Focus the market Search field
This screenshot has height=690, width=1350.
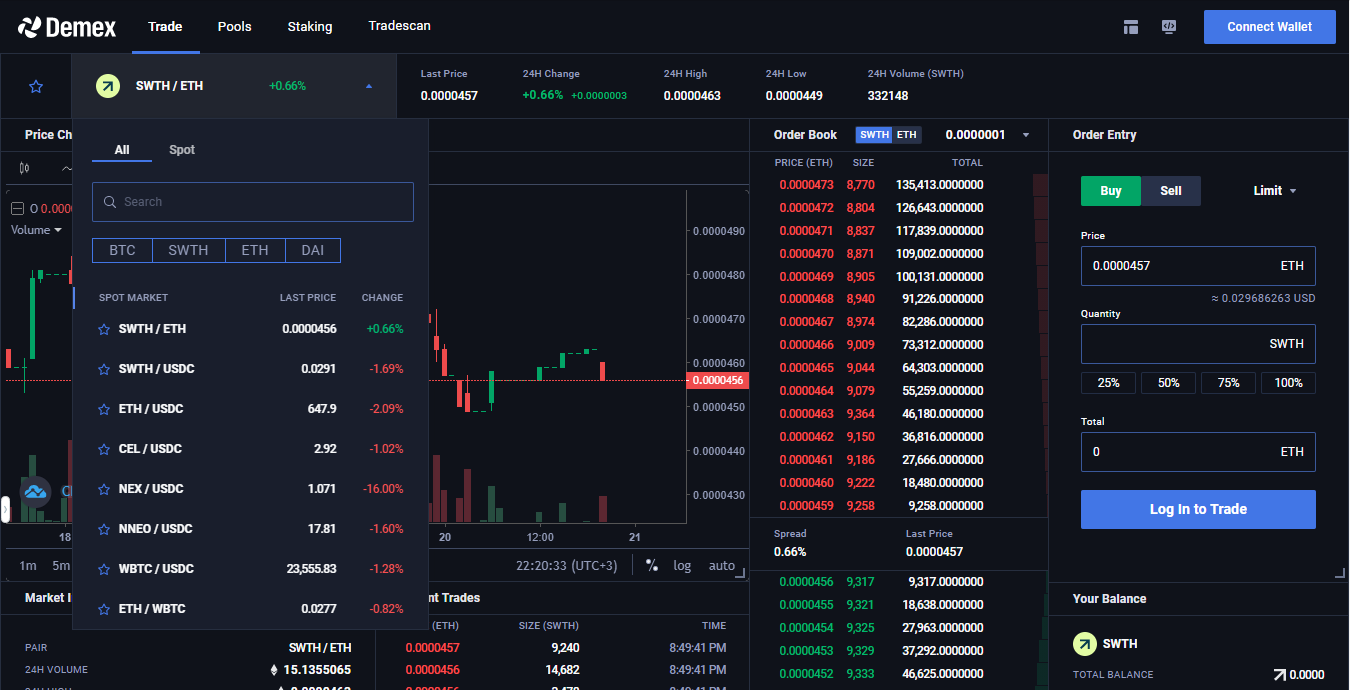pos(253,202)
